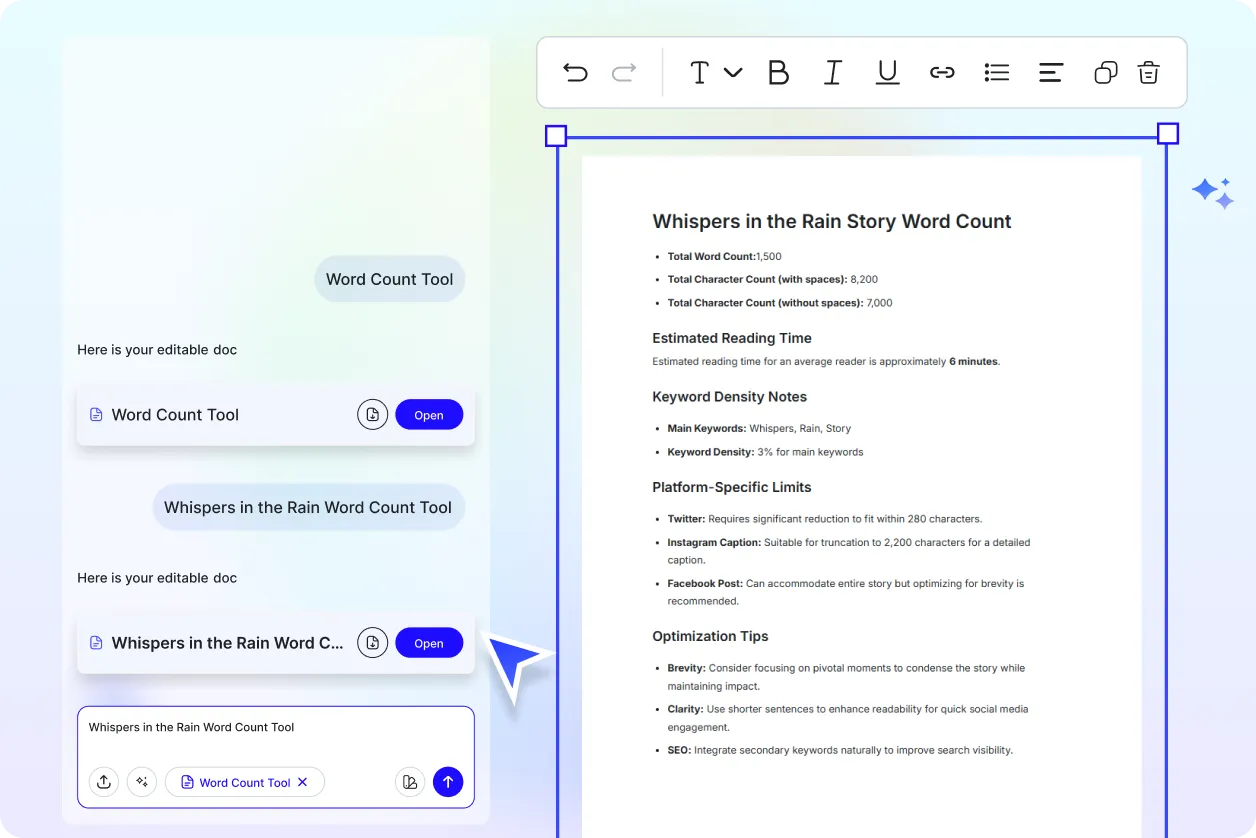The image size is (1256, 838).
Task: Click the Twitter bullet item
Action: [825, 519]
